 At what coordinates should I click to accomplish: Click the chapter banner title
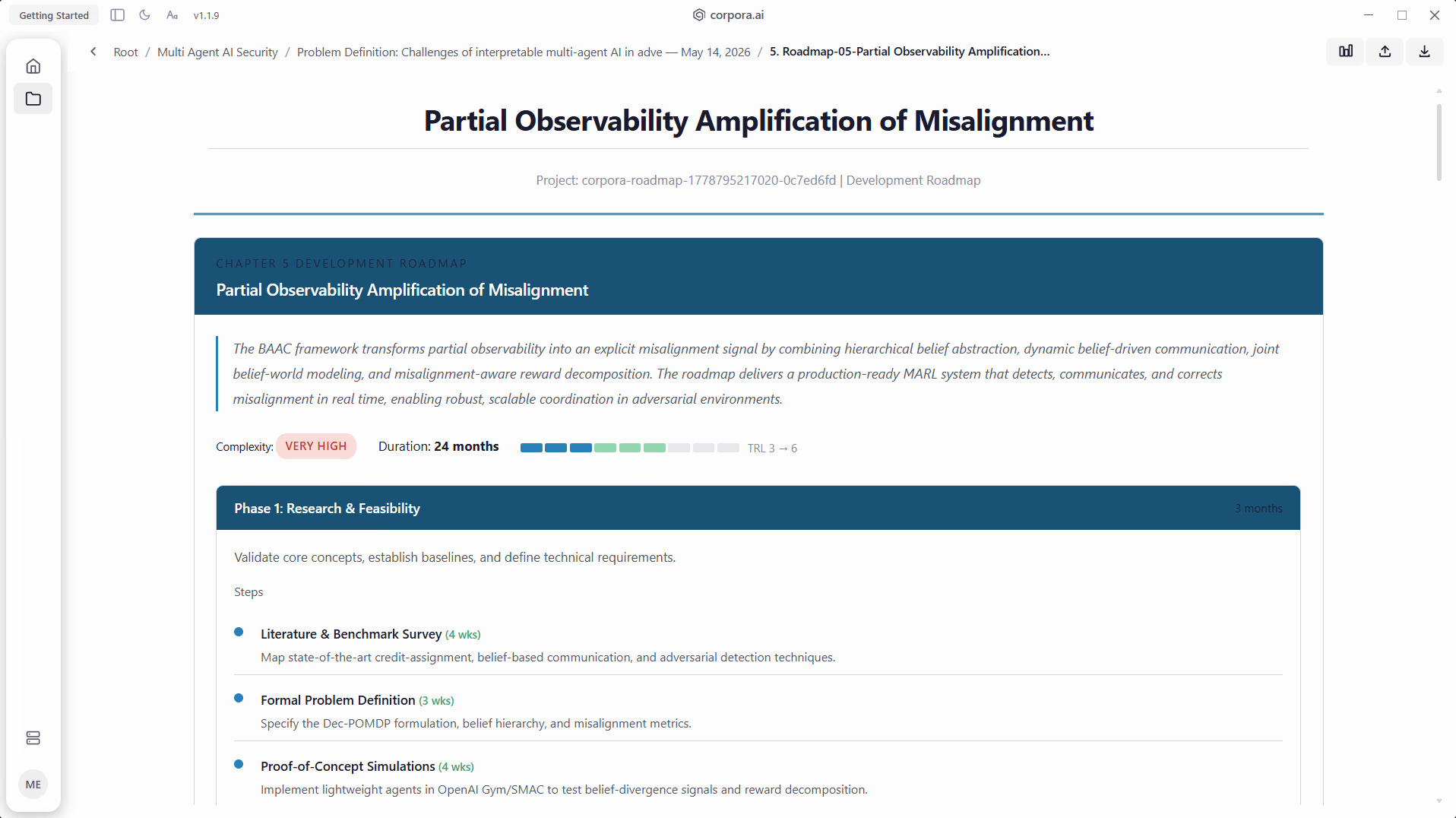[402, 290]
